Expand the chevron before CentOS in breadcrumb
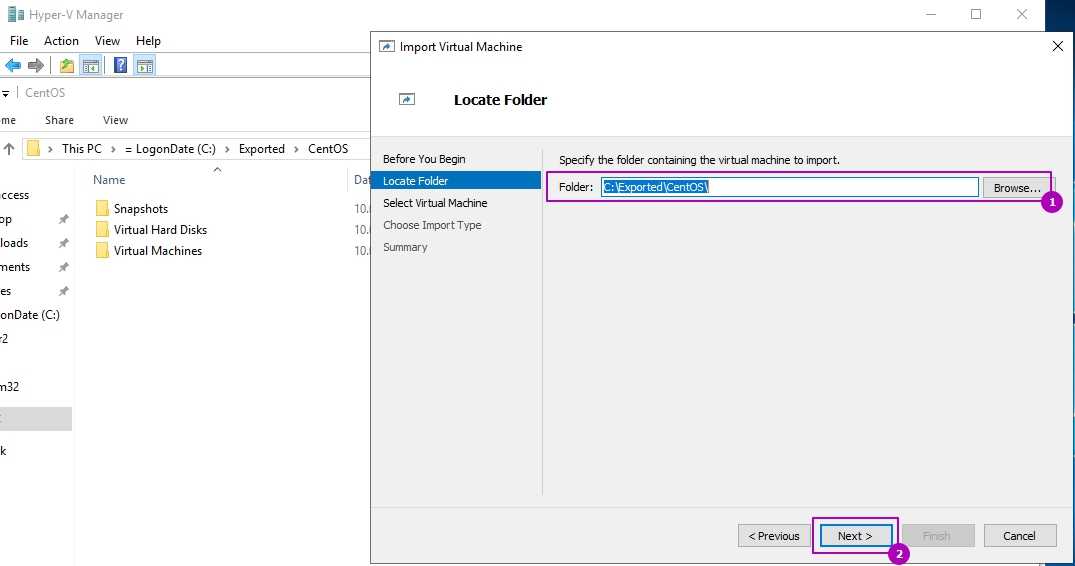Screen dimensions: 1075x566 coord(297,149)
